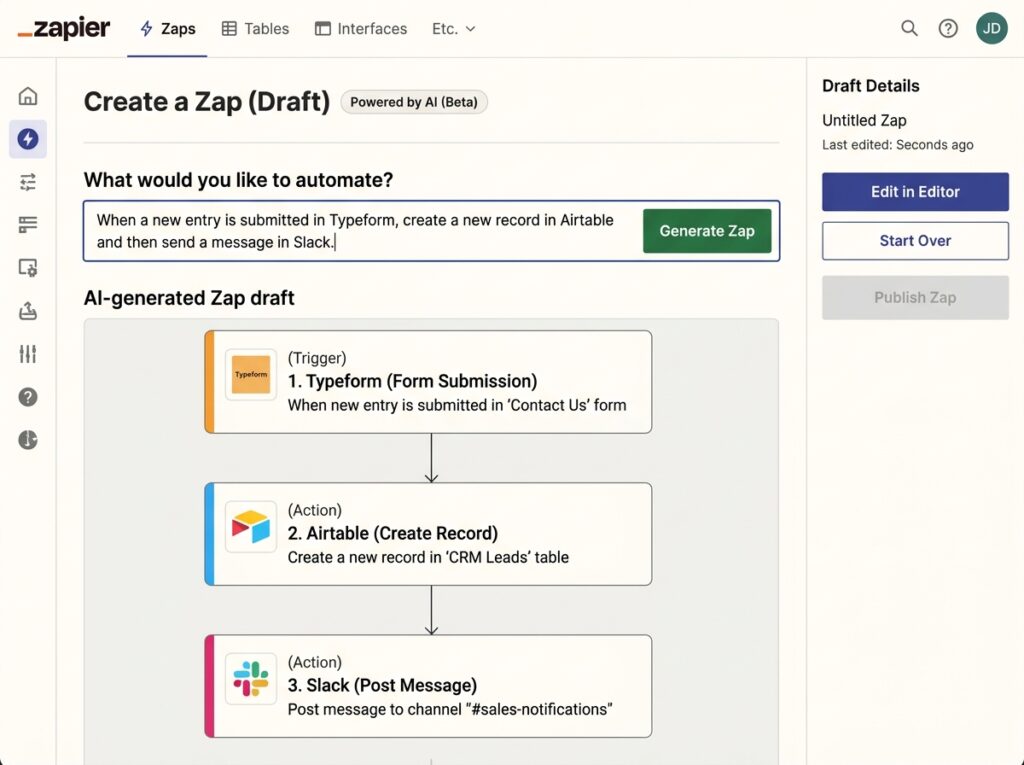Select the Typeform Form Submission trigger step

(x=428, y=382)
